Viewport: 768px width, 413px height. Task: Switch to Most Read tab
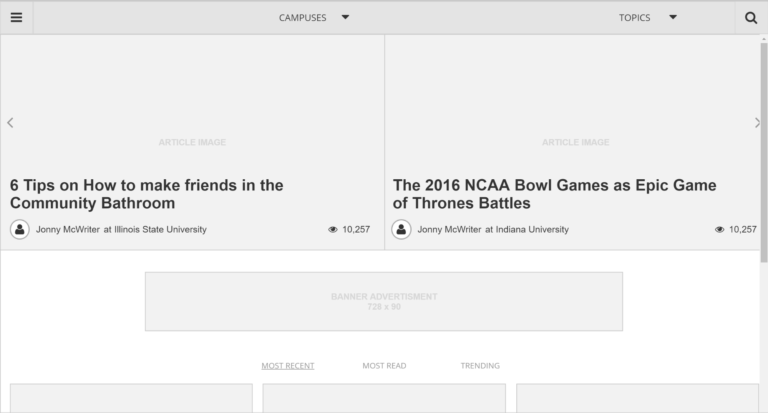click(384, 366)
